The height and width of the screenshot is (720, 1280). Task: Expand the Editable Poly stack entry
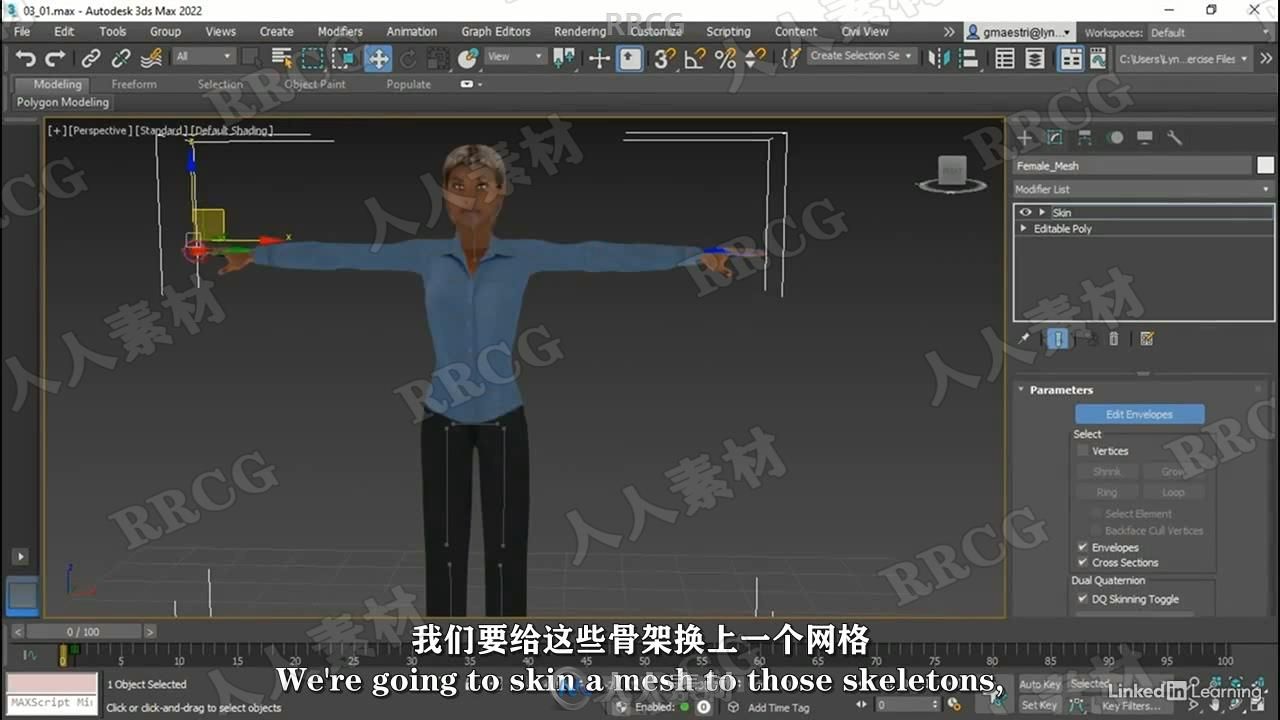pos(1023,229)
